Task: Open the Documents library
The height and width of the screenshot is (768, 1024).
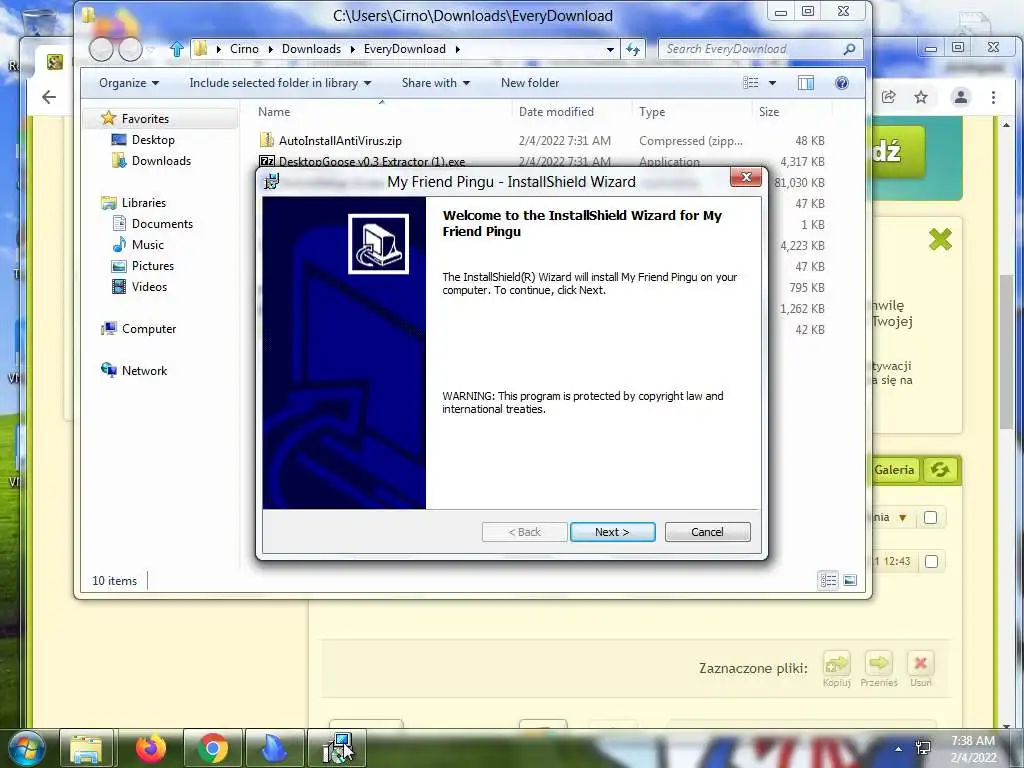Action: click(x=162, y=223)
